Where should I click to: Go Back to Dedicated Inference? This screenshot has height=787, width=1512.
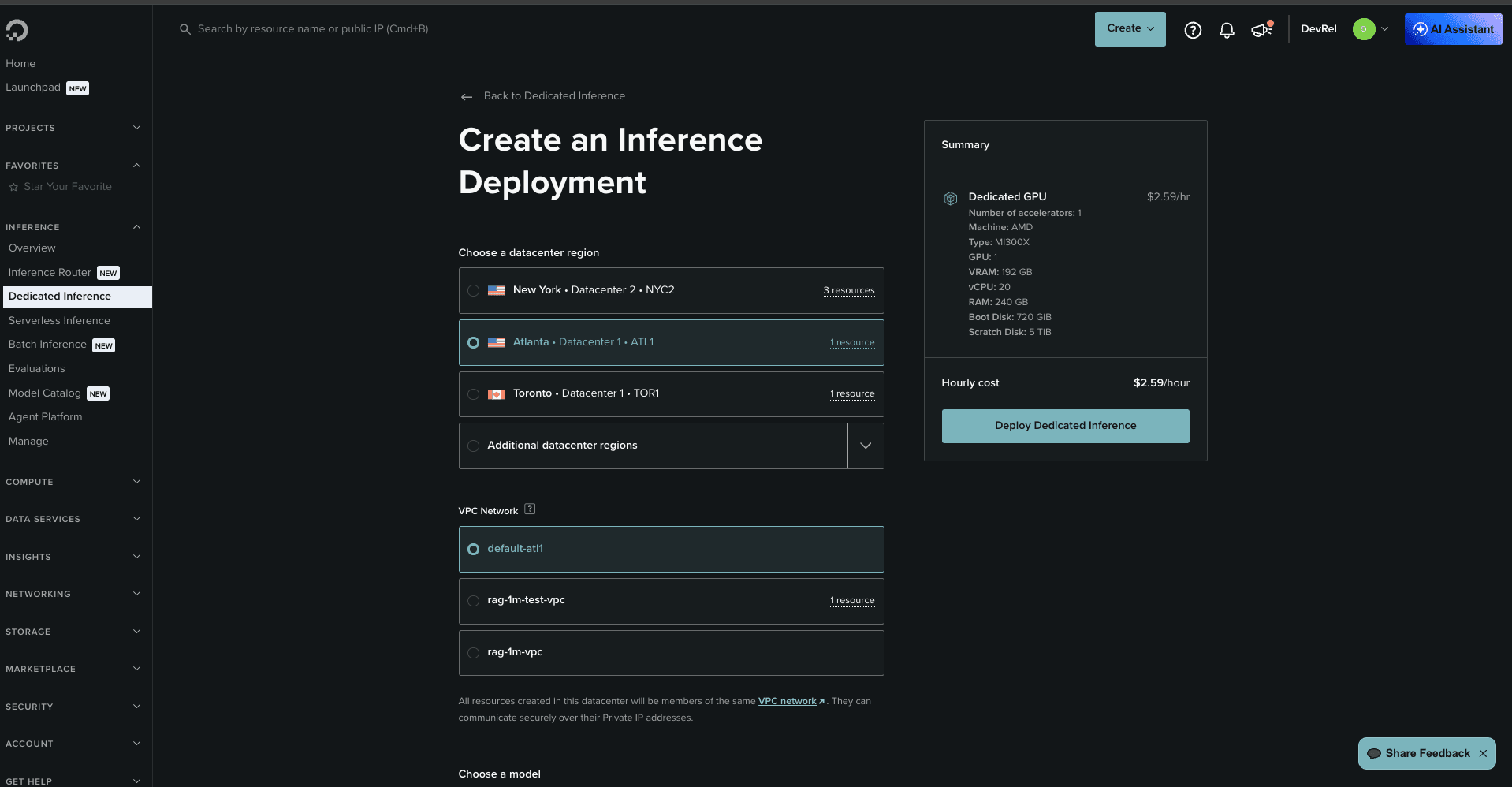[554, 96]
